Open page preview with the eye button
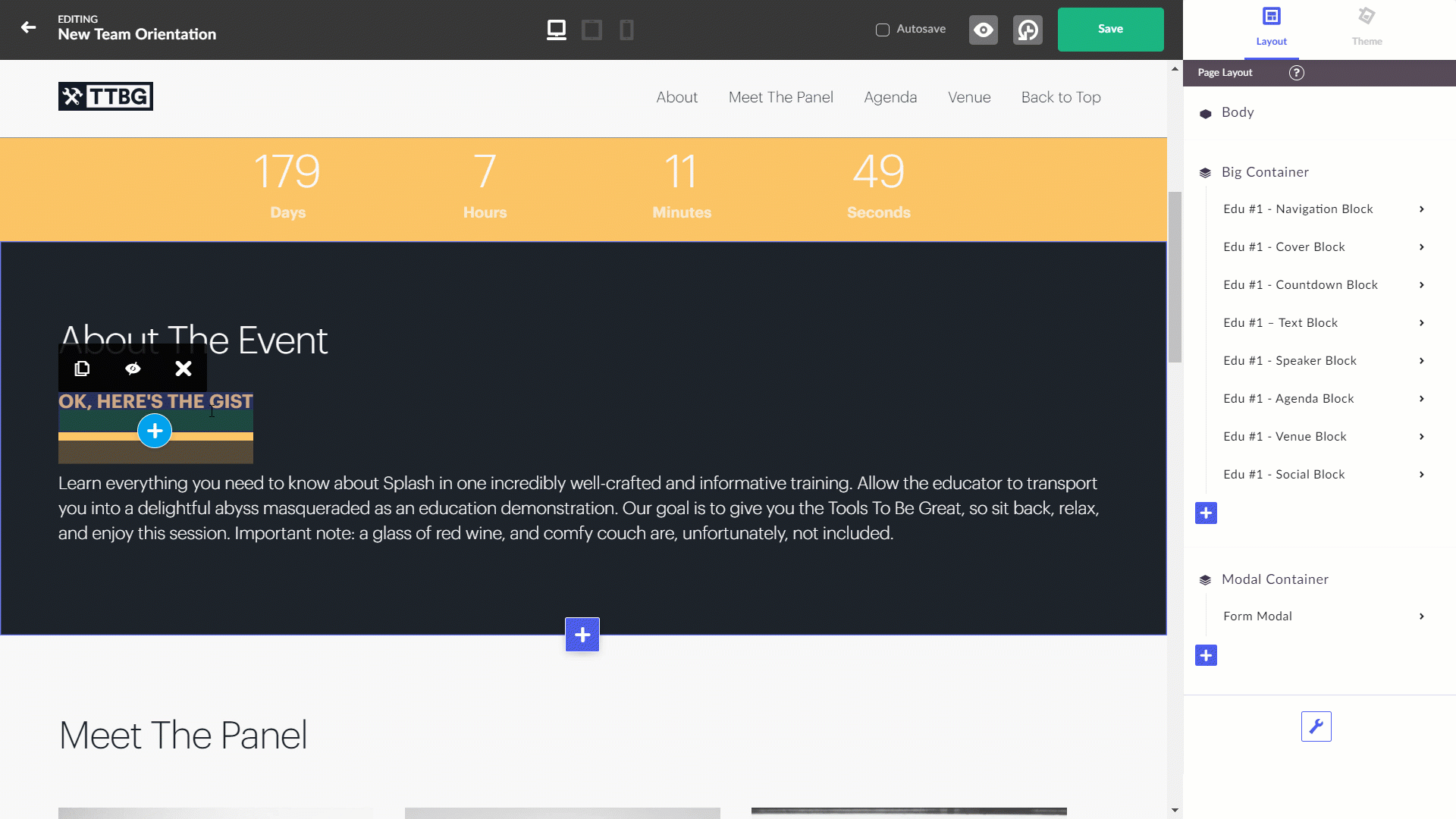 pyautogui.click(x=984, y=30)
